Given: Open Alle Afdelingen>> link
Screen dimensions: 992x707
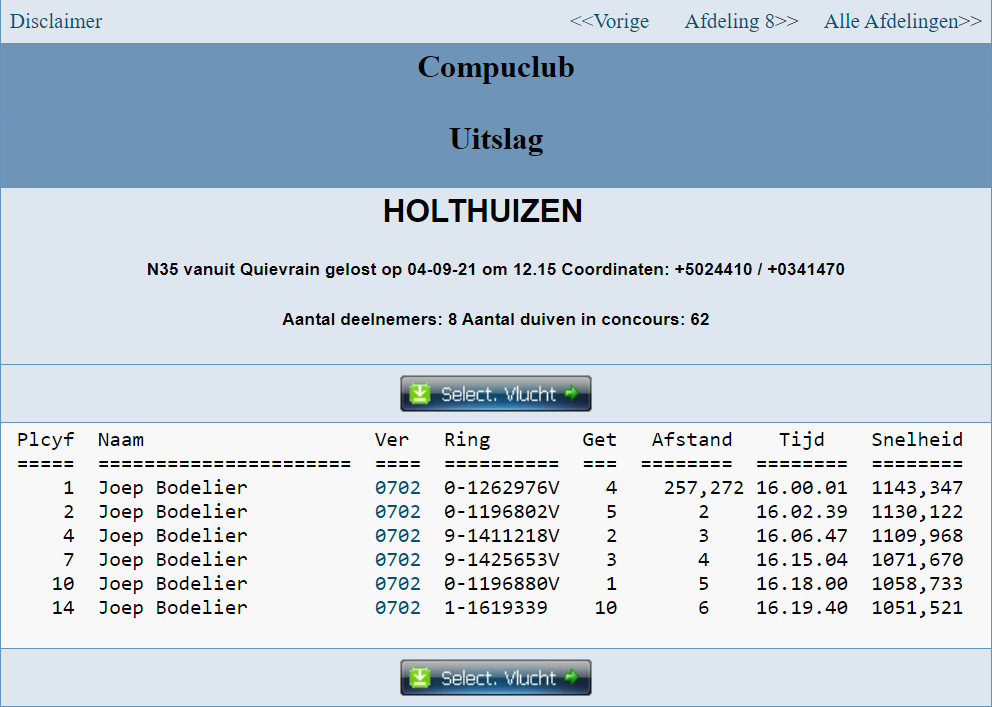Looking at the screenshot, I should tap(903, 21).
